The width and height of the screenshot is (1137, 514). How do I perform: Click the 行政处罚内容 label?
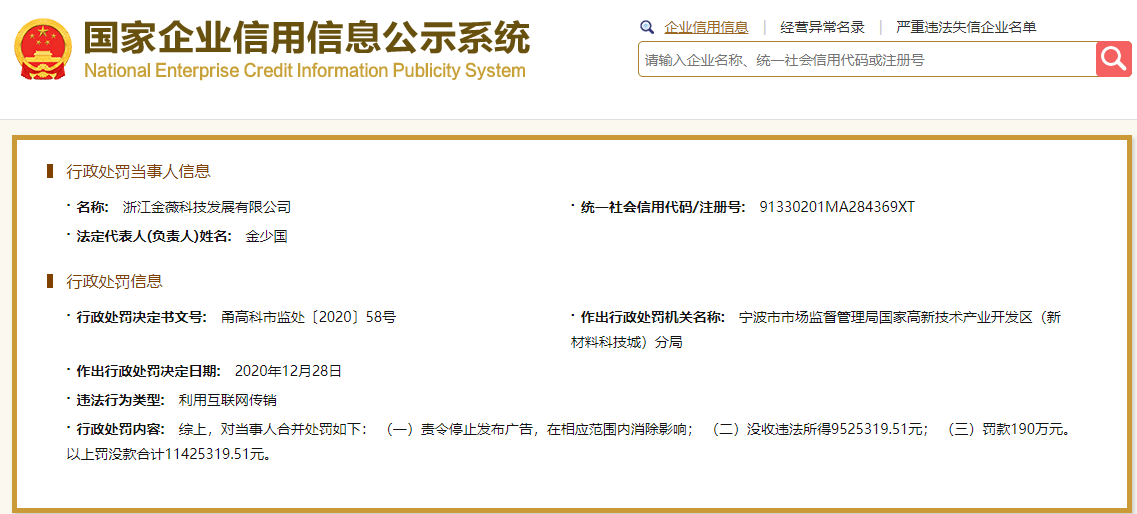pos(120,428)
